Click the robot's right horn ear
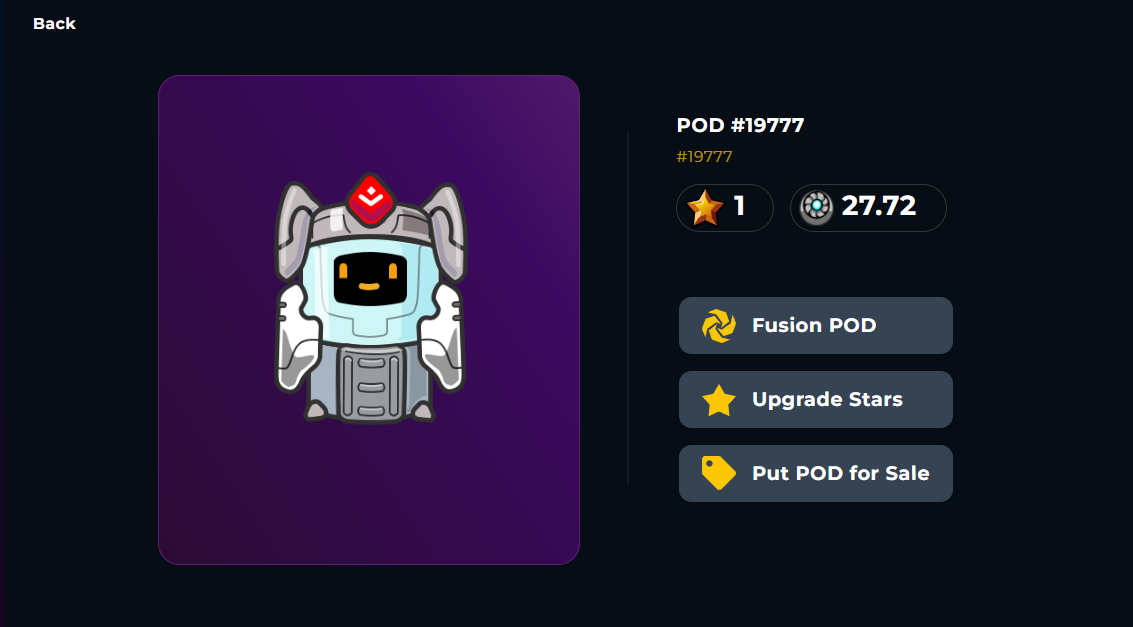The image size is (1133, 627). point(446,230)
